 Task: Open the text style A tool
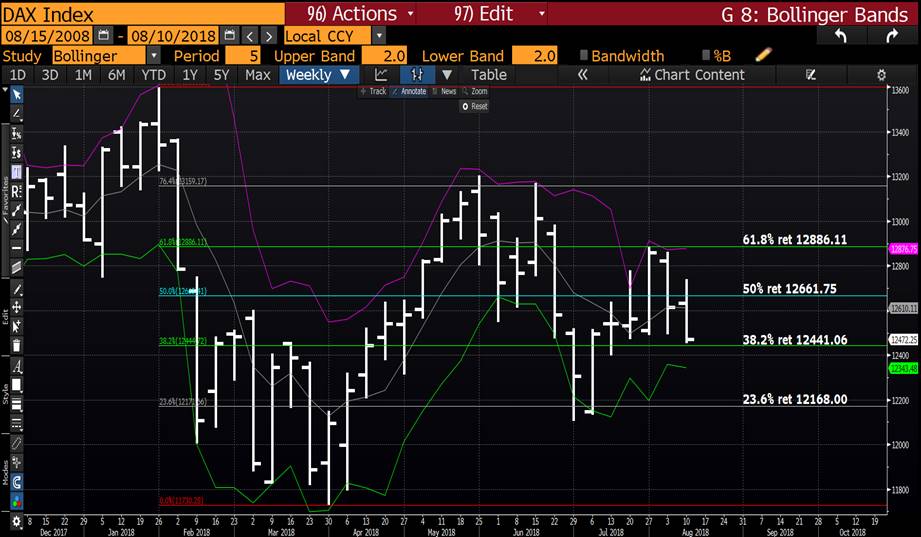tap(16, 367)
